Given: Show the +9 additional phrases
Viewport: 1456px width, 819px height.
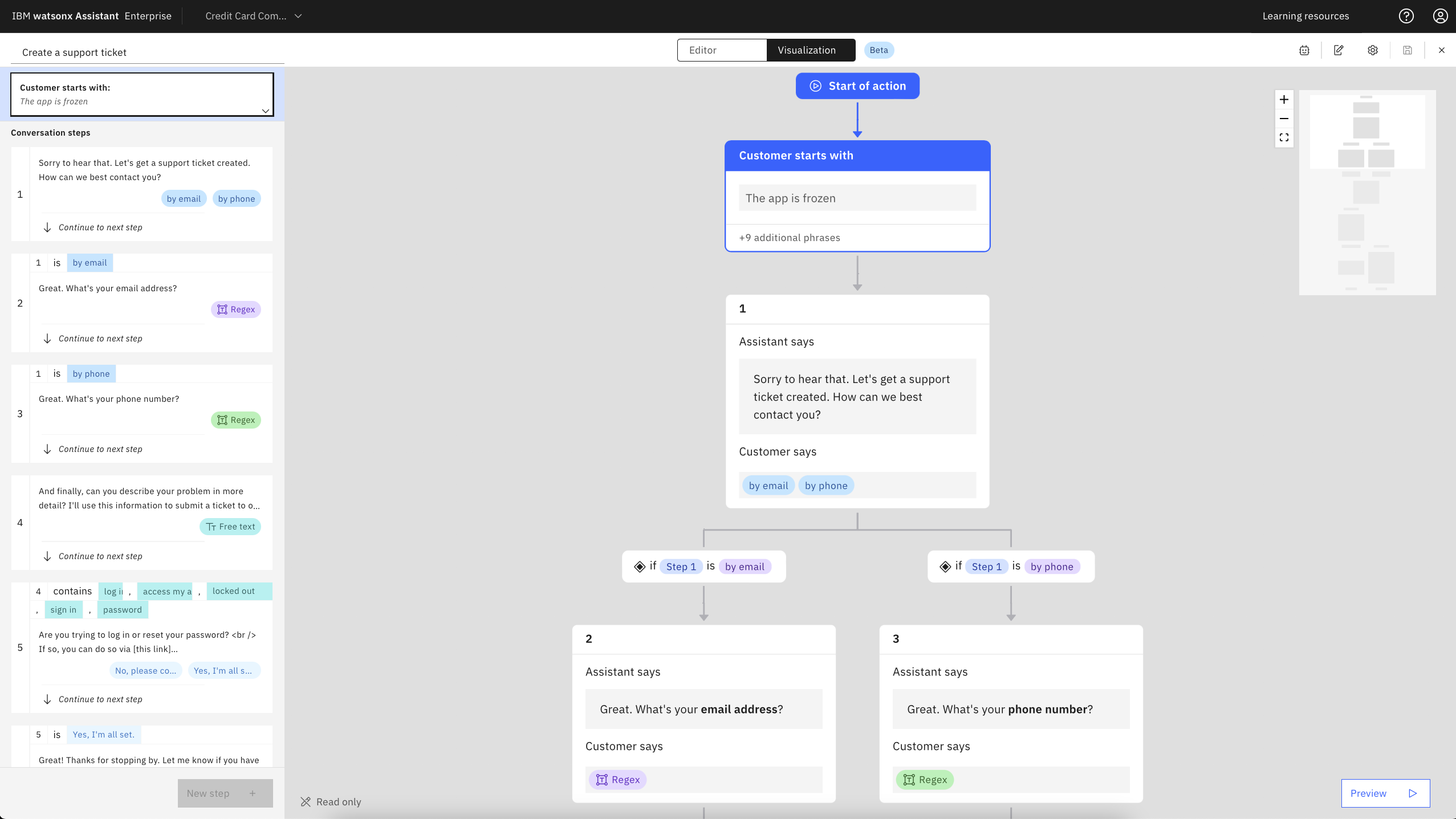Looking at the screenshot, I should (x=789, y=238).
